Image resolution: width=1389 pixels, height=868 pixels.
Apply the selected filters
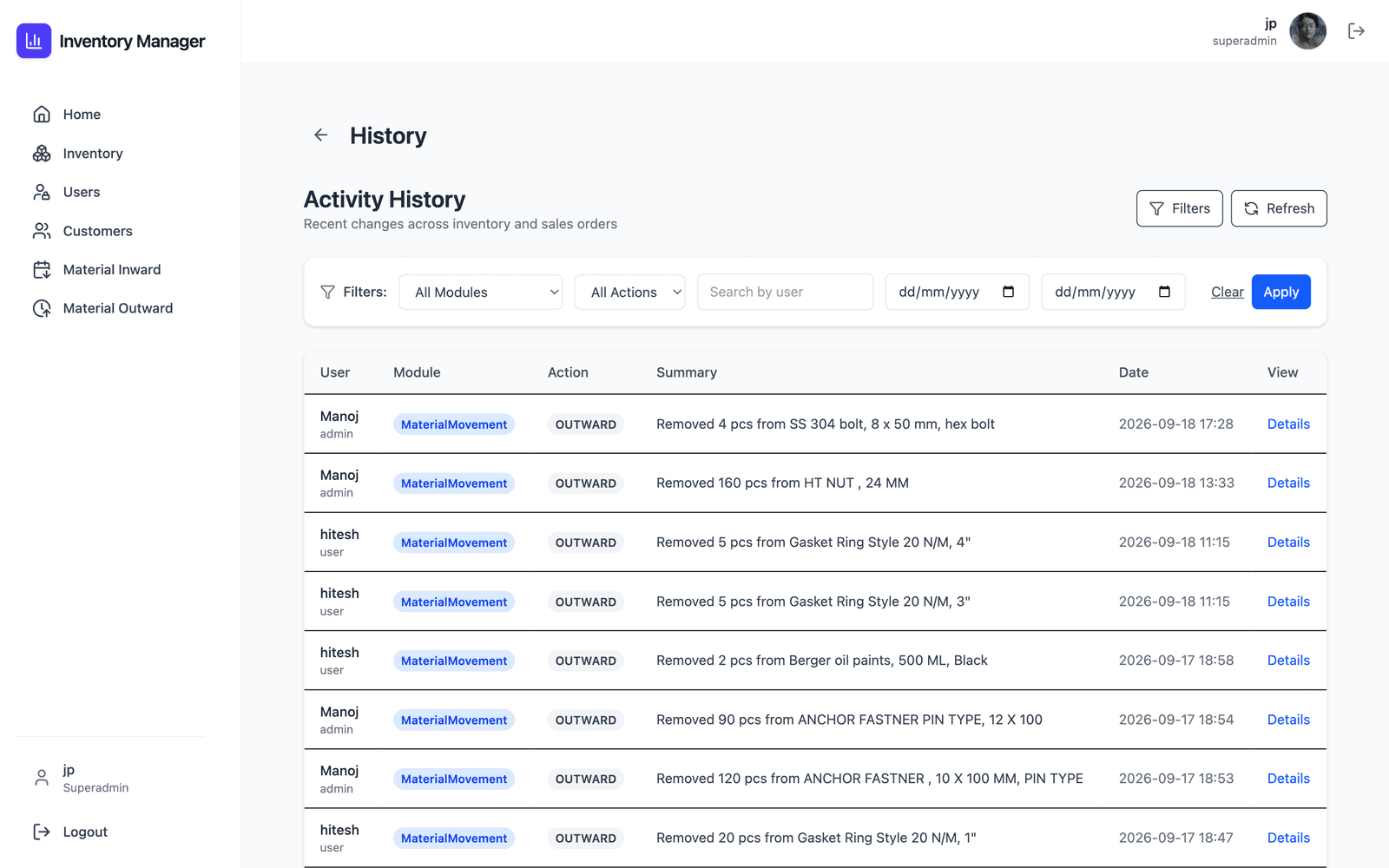coord(1281,292)
